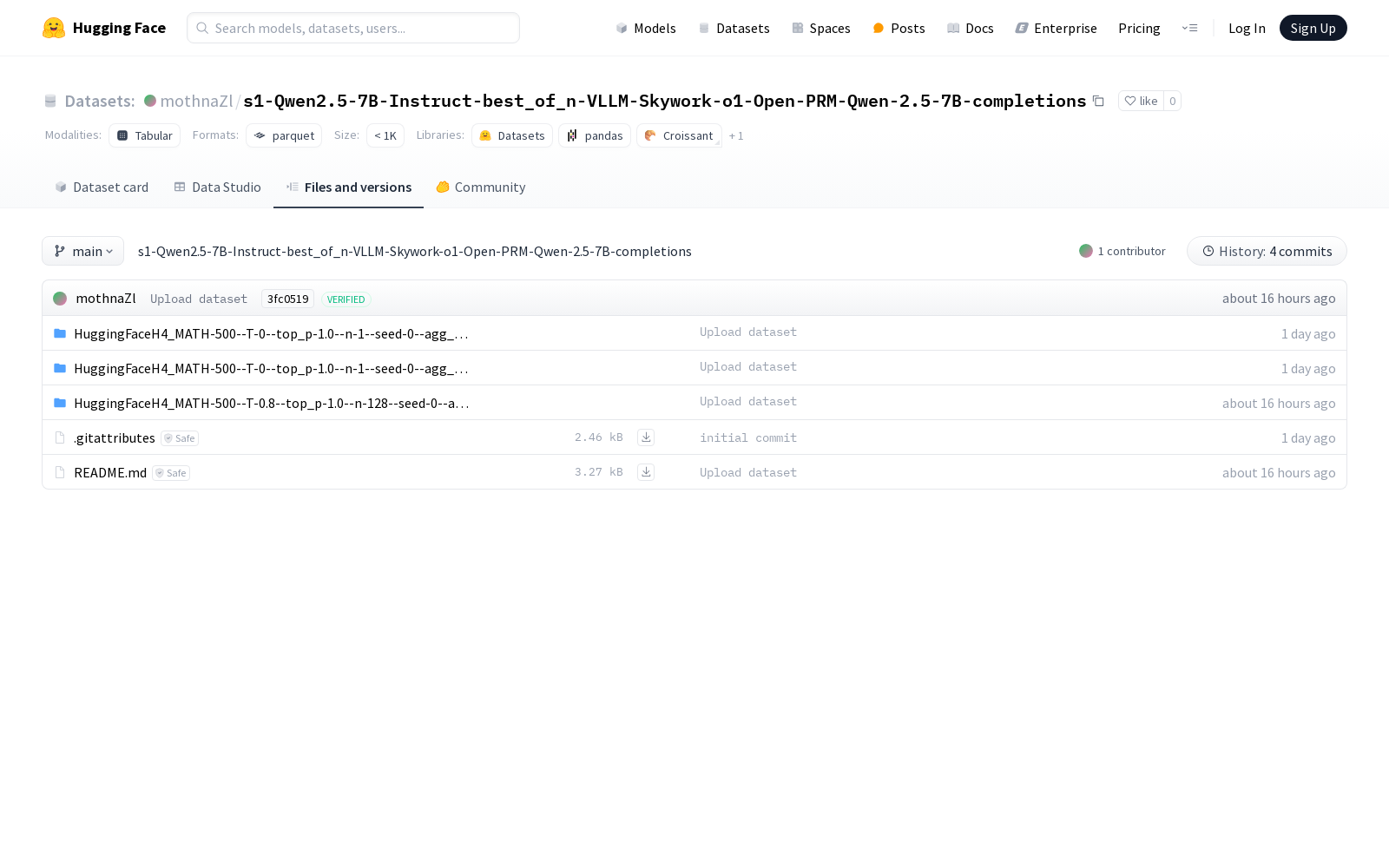Download the .gitattributes file
This screenshot has width=1389, height=868.
tap(646, 437)
